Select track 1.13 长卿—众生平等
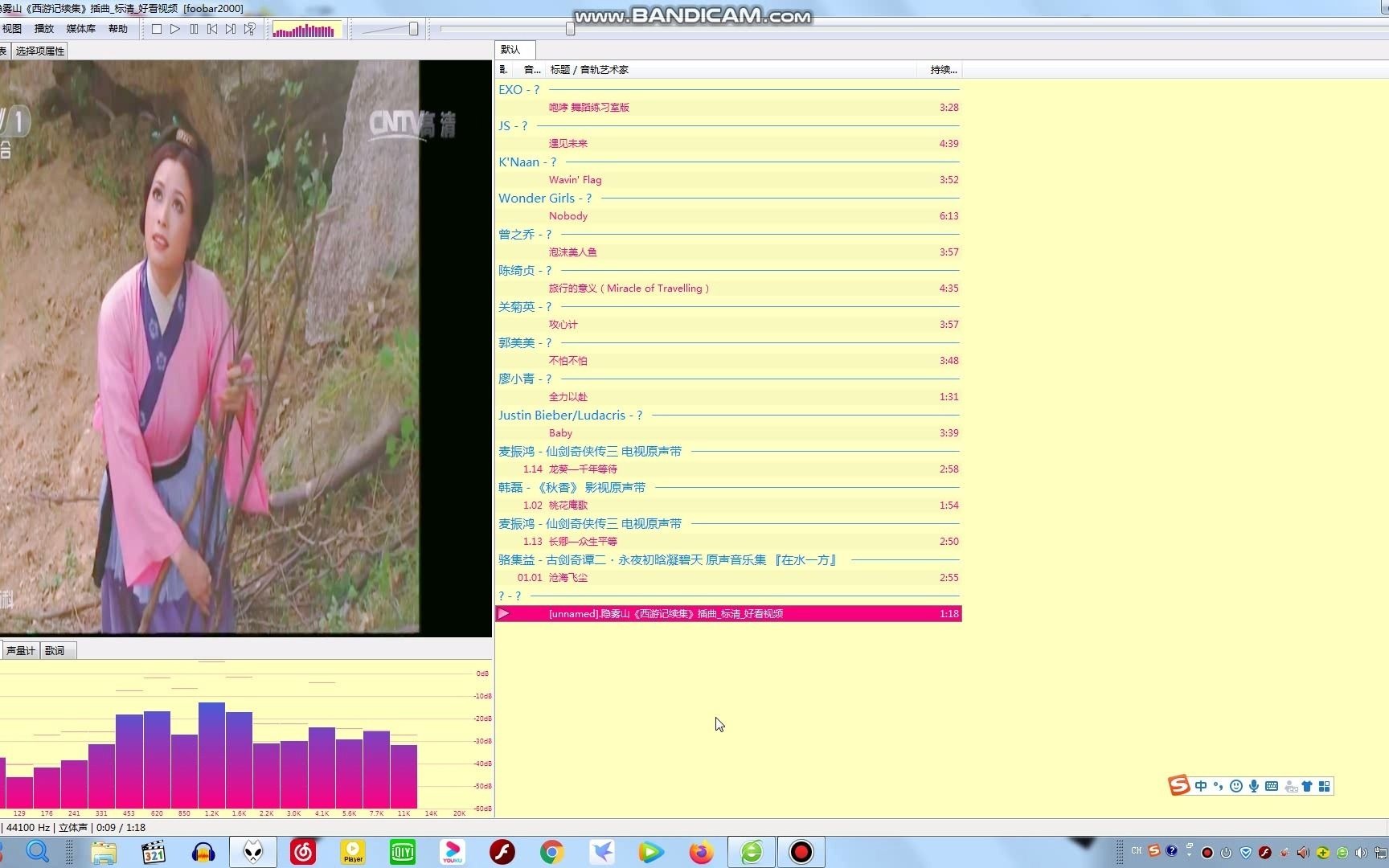This screenshot has height=868, width=1389. click(x=728, y=541)
